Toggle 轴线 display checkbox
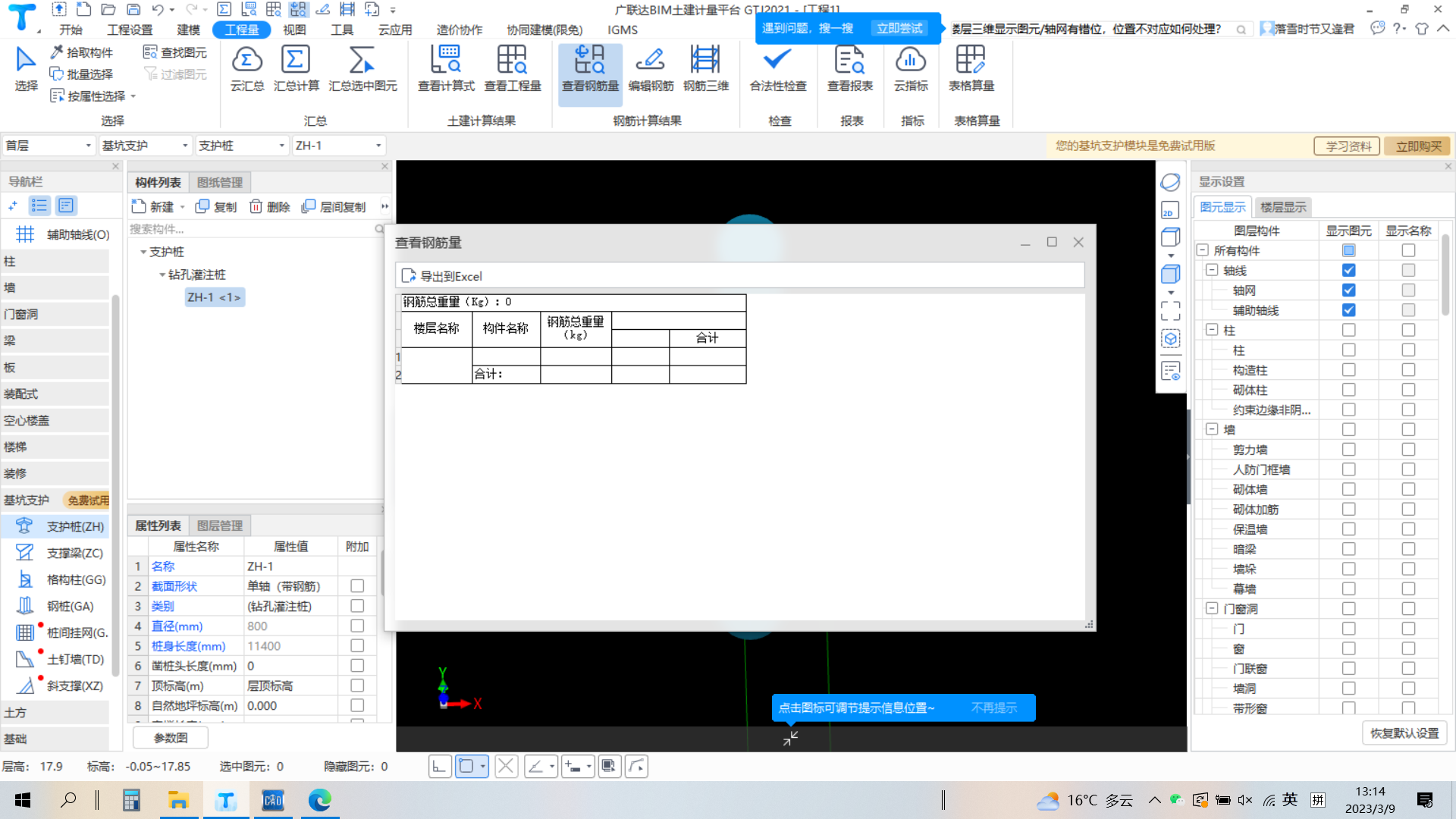This screenshot has height=819, width=1456. (x=1348, y=270)
